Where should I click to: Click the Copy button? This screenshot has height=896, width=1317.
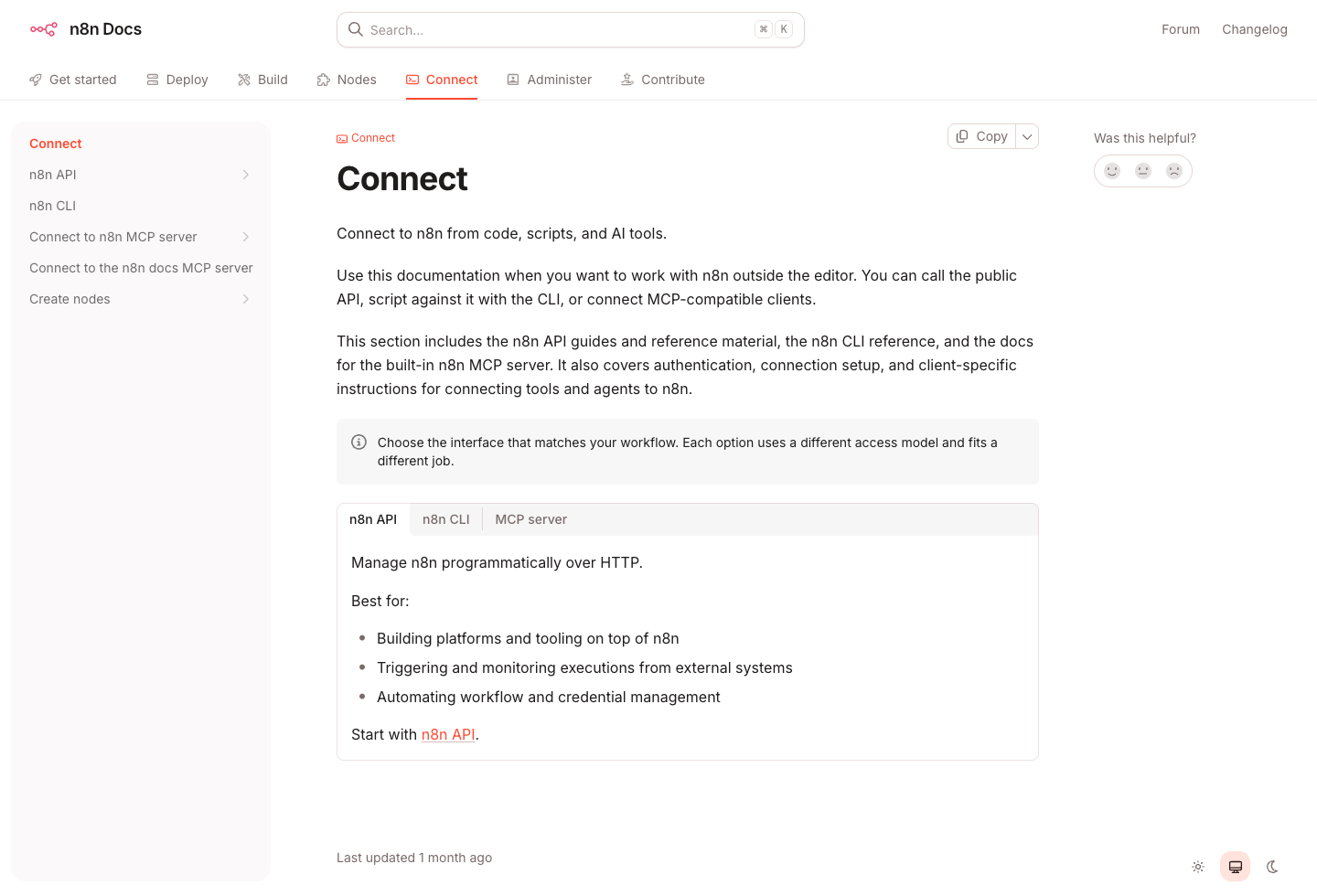click(982, 136)
